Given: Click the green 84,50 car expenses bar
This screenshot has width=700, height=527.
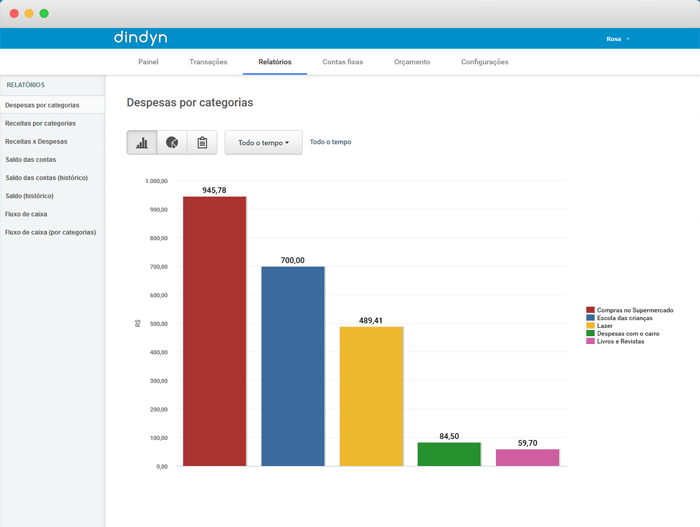Looking at the screenshot, I should point(449,454).
